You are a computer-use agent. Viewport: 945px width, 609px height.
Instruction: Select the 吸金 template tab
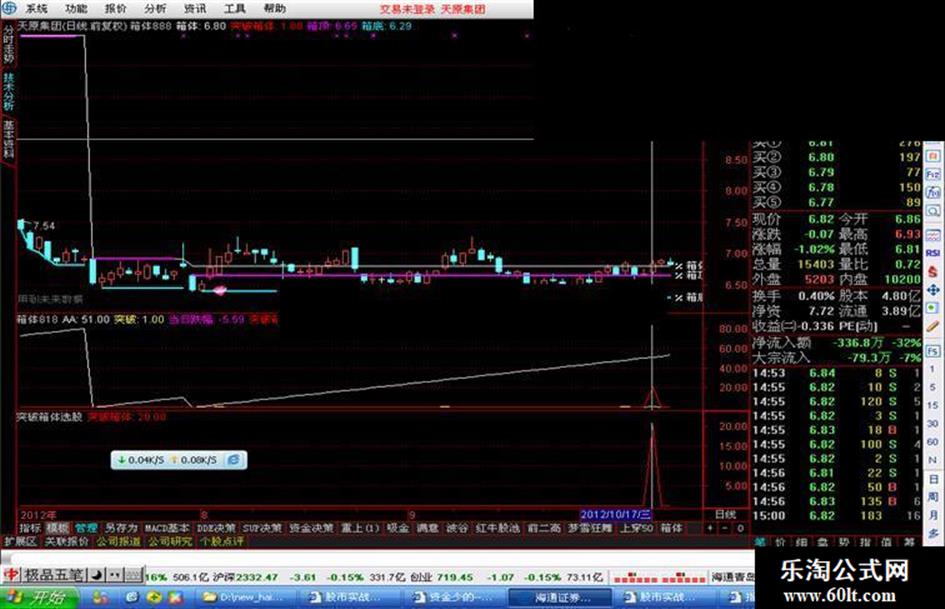click(398, 528)
